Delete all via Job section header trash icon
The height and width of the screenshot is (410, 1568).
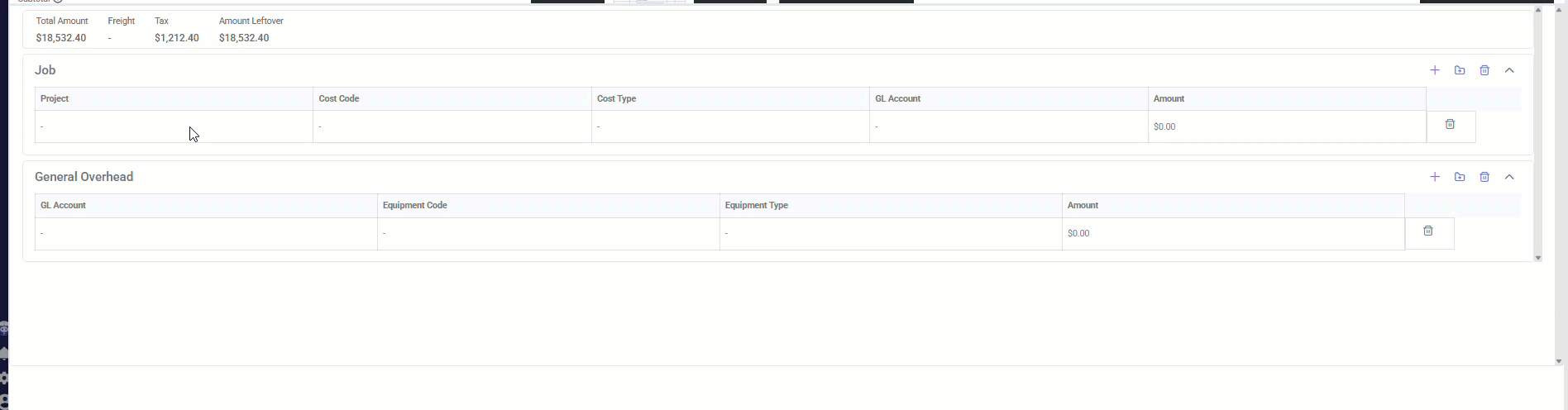point(1484,70)
